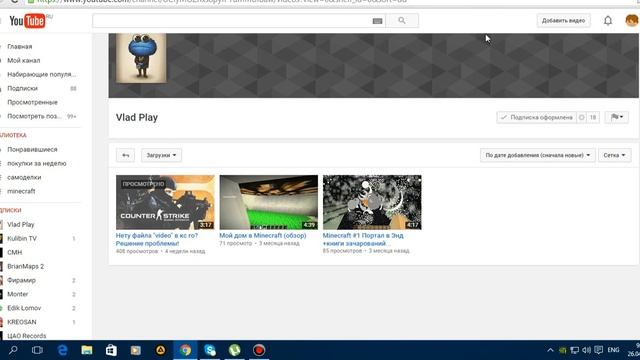This screenshot has width=640, height=360.
Task: Open uTorrent from taskbar
Action: [234, 350]
